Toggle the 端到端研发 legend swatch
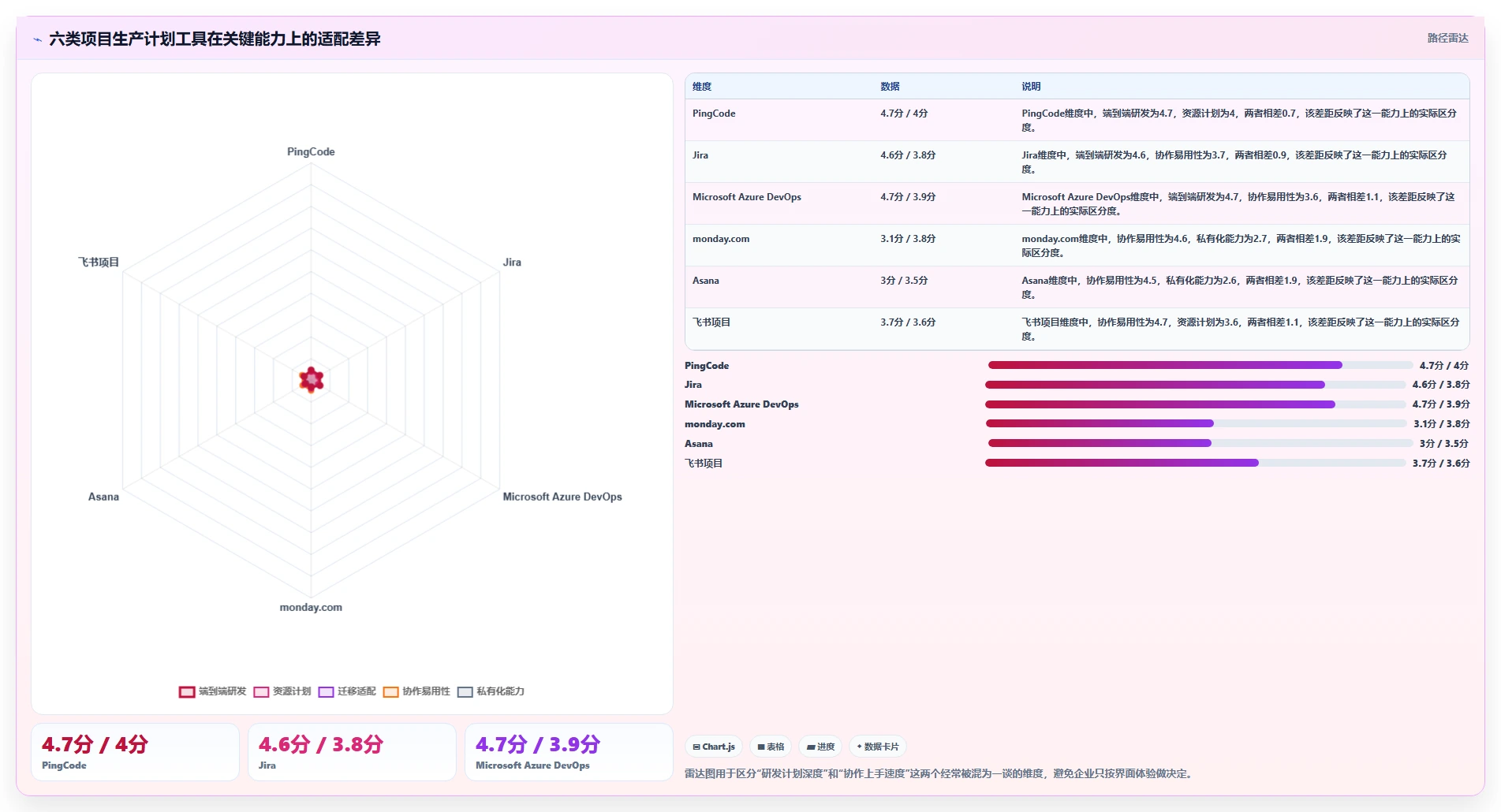This screenshot has height=812, width=1501. [187, 691]
